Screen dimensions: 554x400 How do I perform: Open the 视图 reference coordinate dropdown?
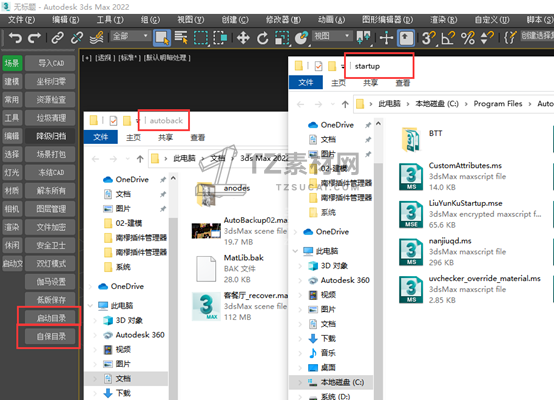tap(331, 36)
